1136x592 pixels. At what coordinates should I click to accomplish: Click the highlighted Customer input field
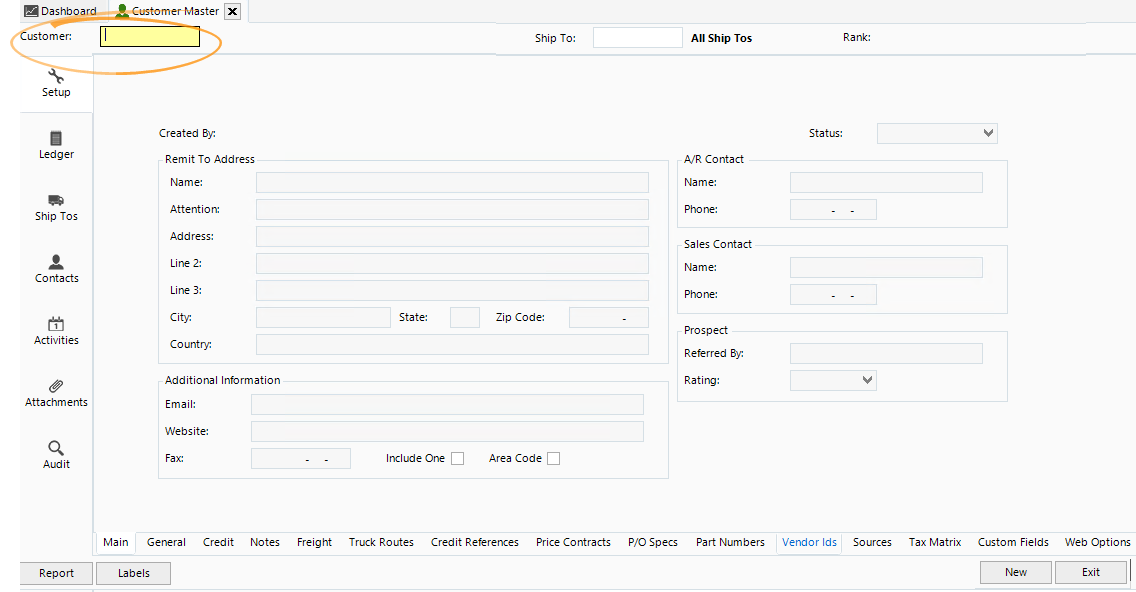click(x=149, y=35)
